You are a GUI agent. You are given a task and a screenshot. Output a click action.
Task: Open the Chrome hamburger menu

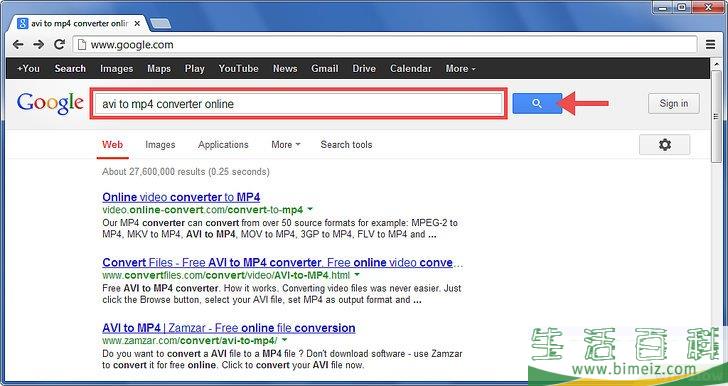pos(710,45)
